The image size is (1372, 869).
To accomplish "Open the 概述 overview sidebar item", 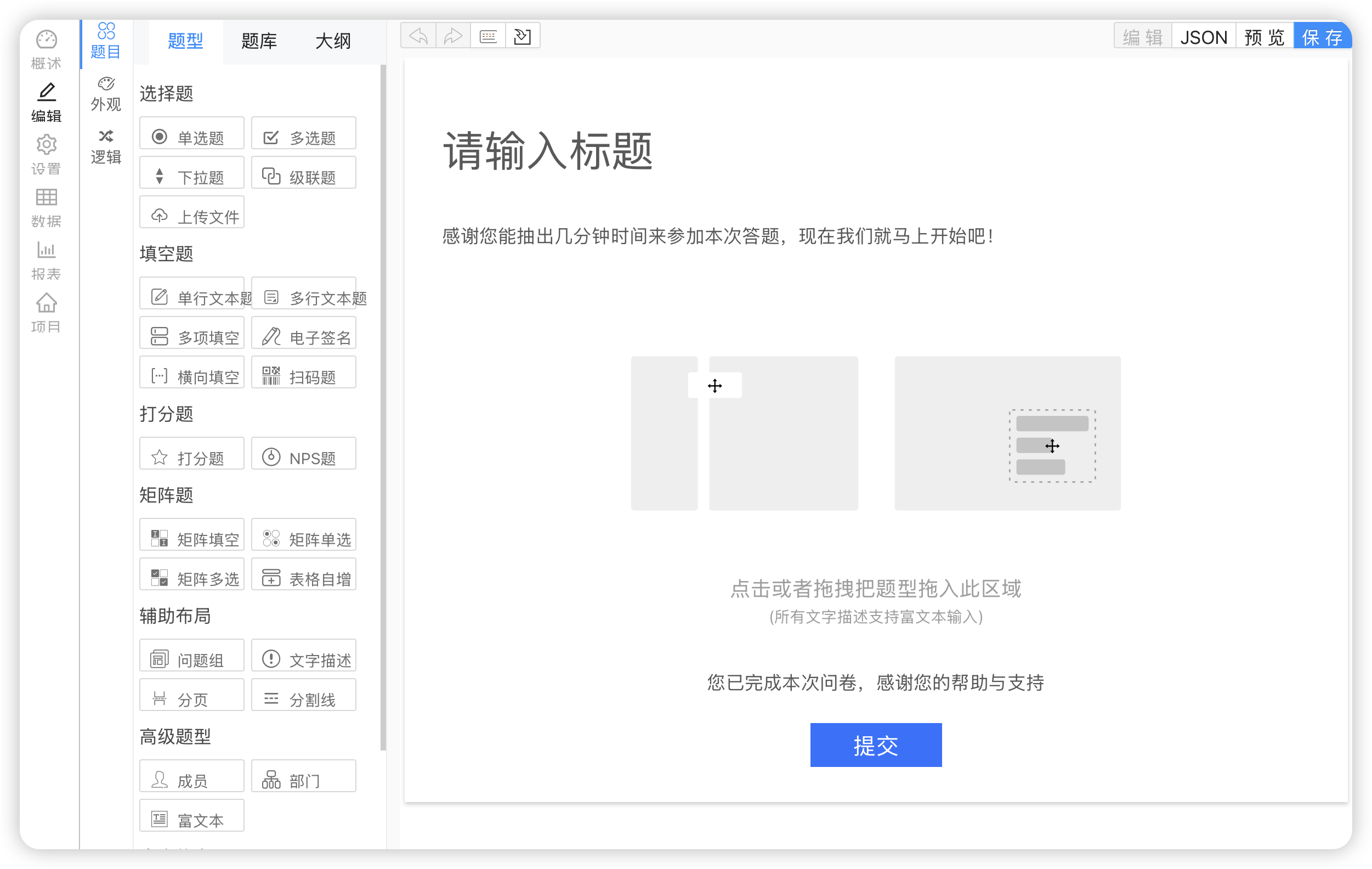I will click(46, 49).
